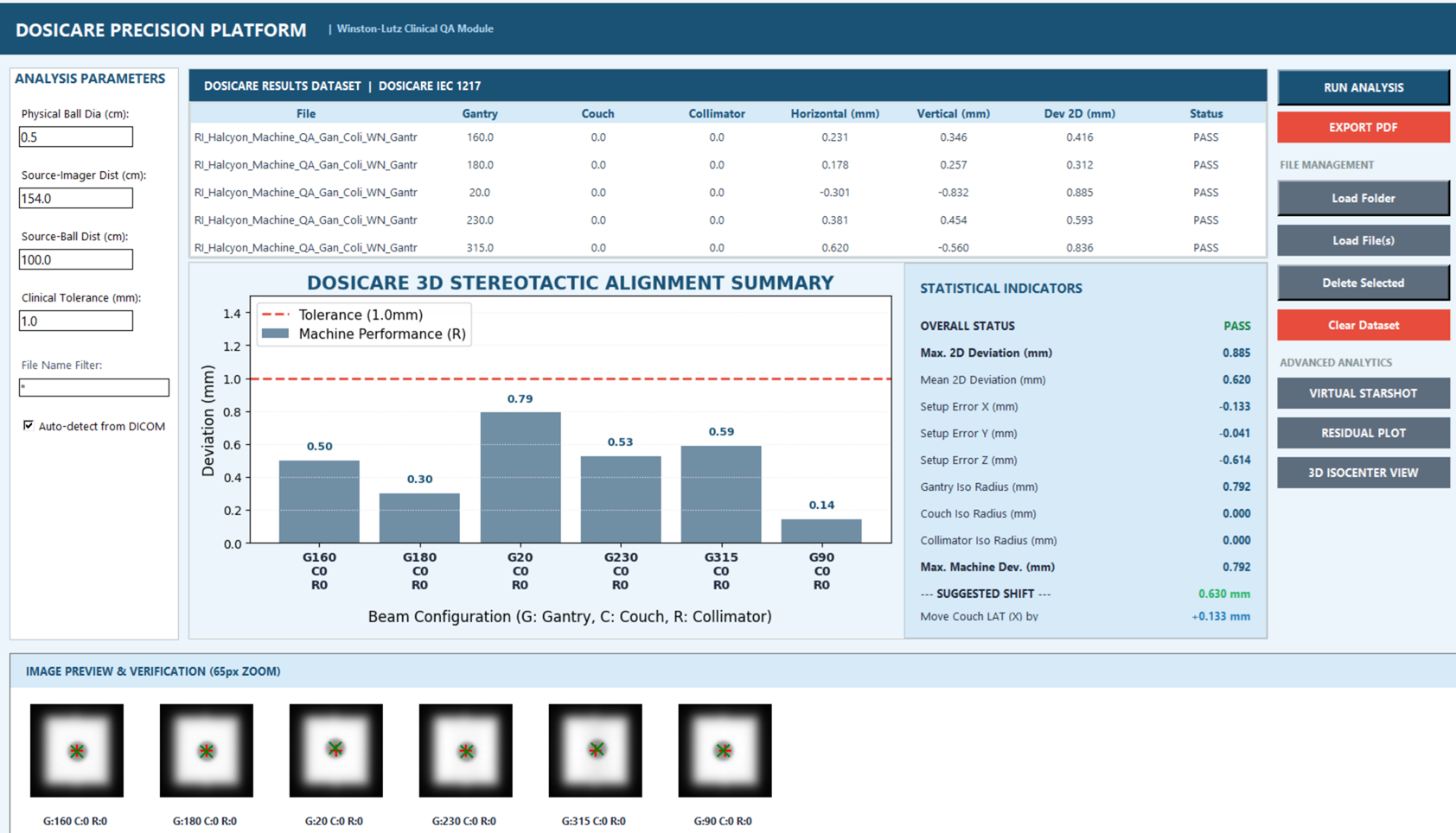This screenshot has height=833, width=1456.
Task: Click the OVERALL STATUS PASS value
Action: click(x=1236, y=326)
